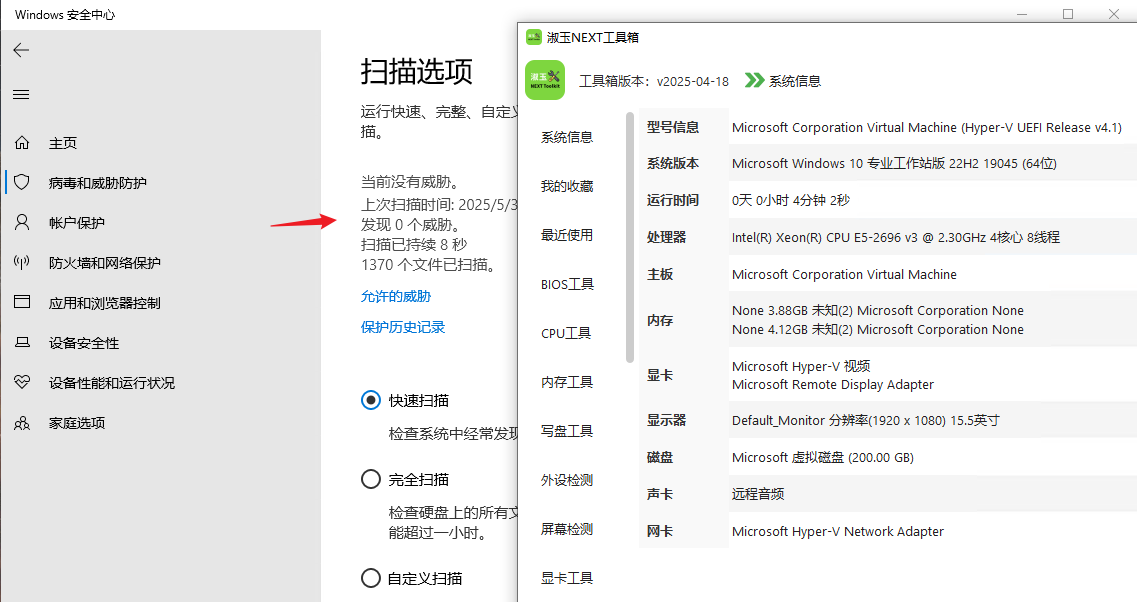Select the shield icon for 病毒和威胁防护

22,183
